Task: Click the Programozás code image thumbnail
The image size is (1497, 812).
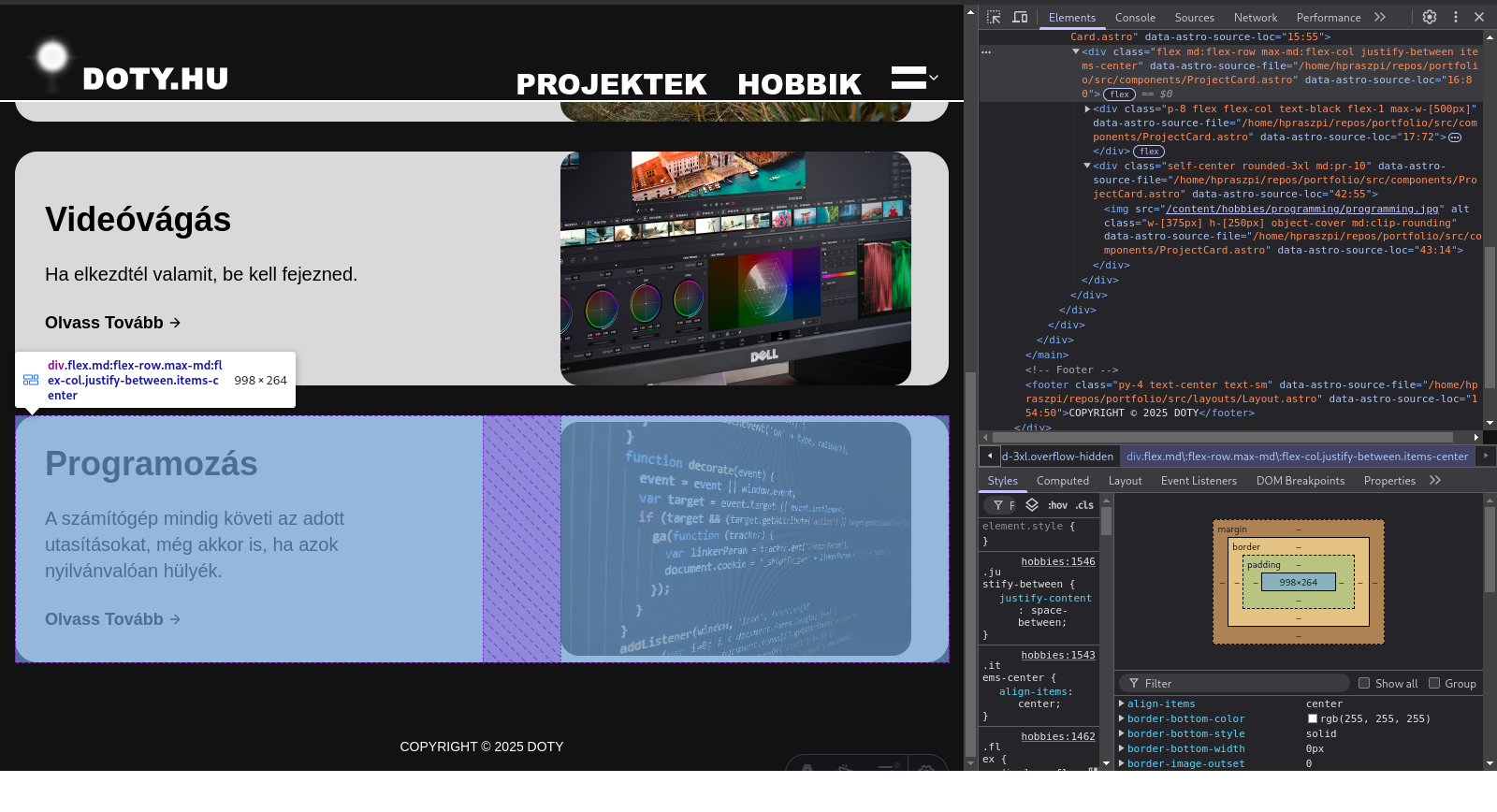Action: 735,539
